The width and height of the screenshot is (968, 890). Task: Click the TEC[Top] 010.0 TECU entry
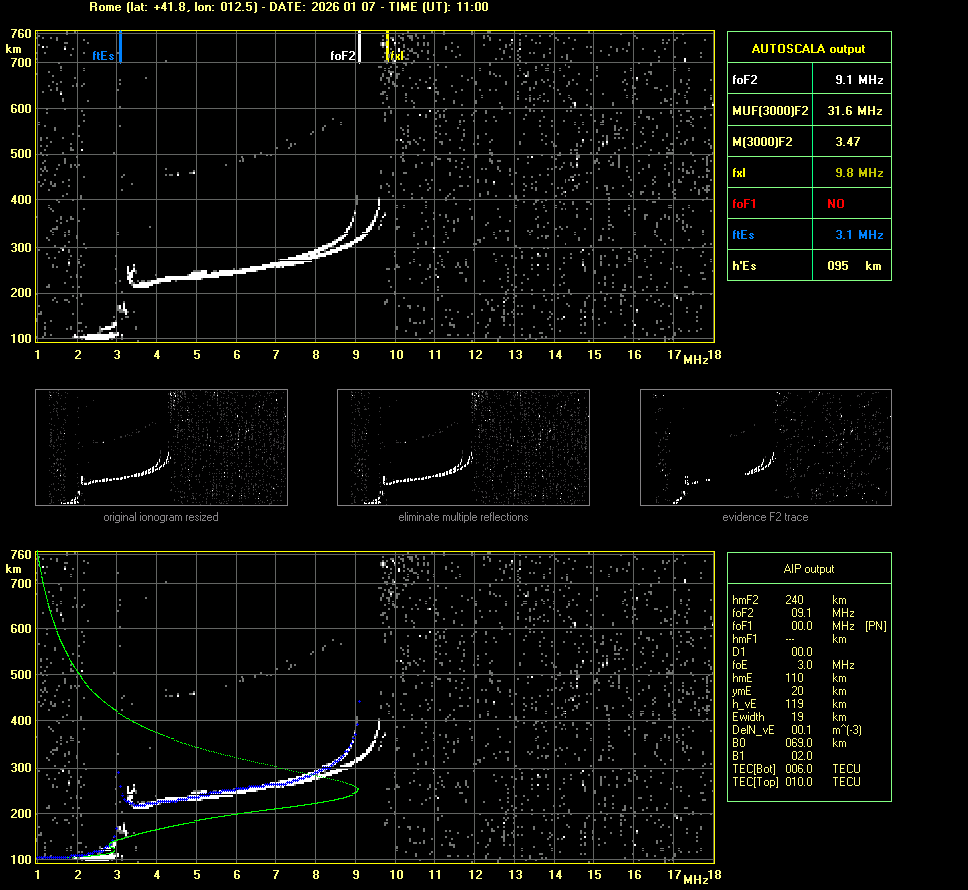pos(795,782)
